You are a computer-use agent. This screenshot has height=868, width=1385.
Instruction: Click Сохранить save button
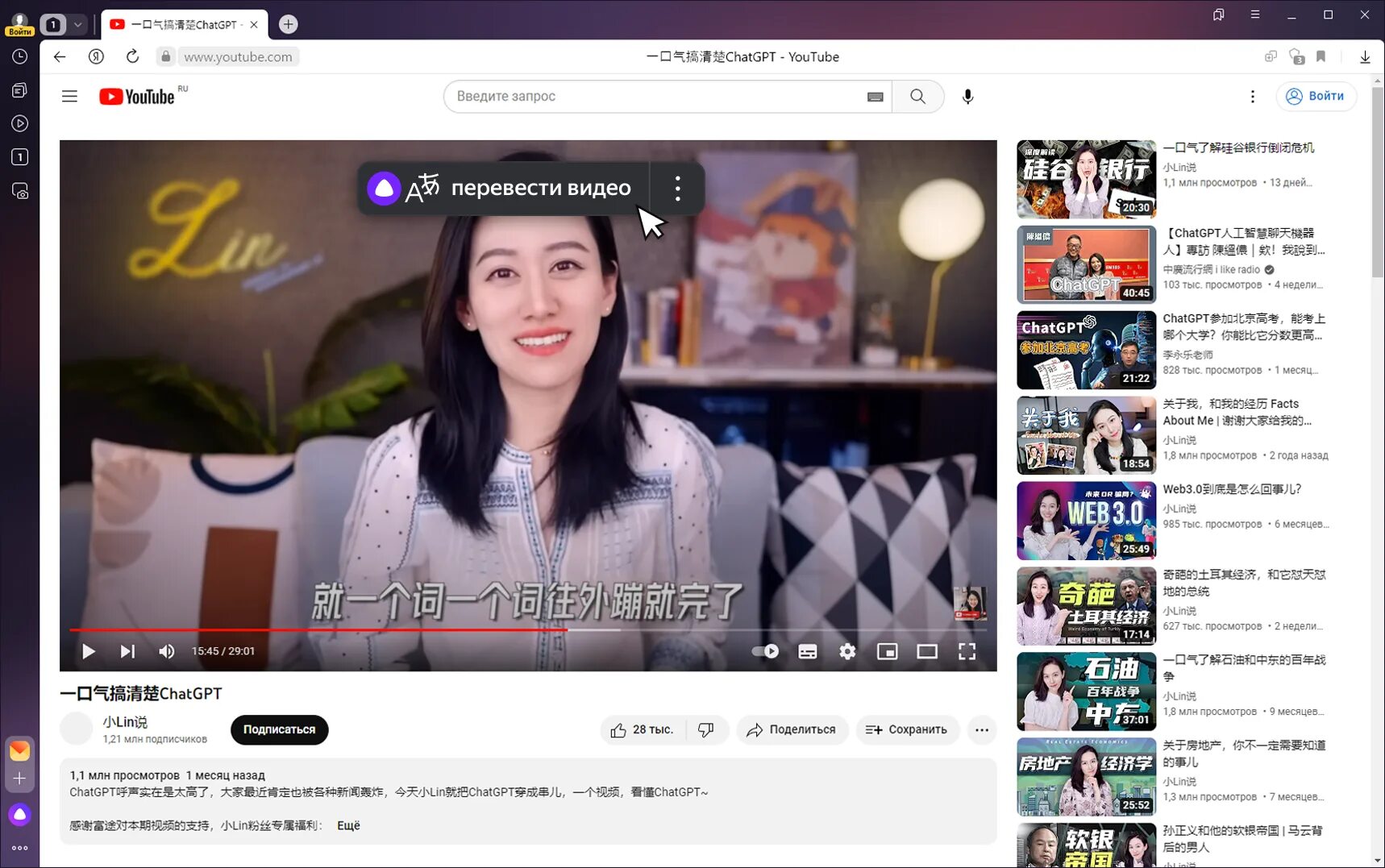(x=907, y=729)
